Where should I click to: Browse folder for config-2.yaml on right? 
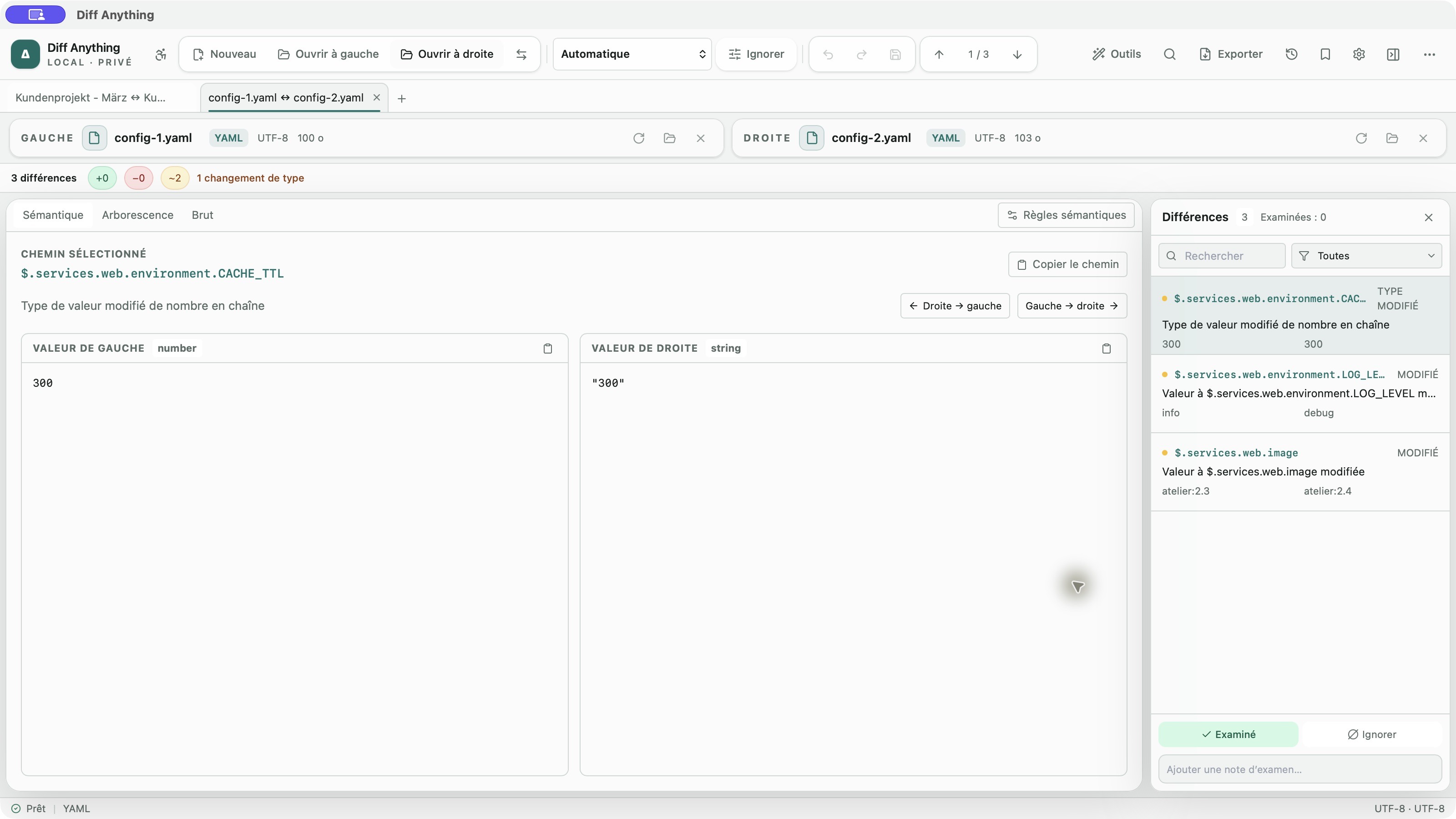pos(1392,138)
